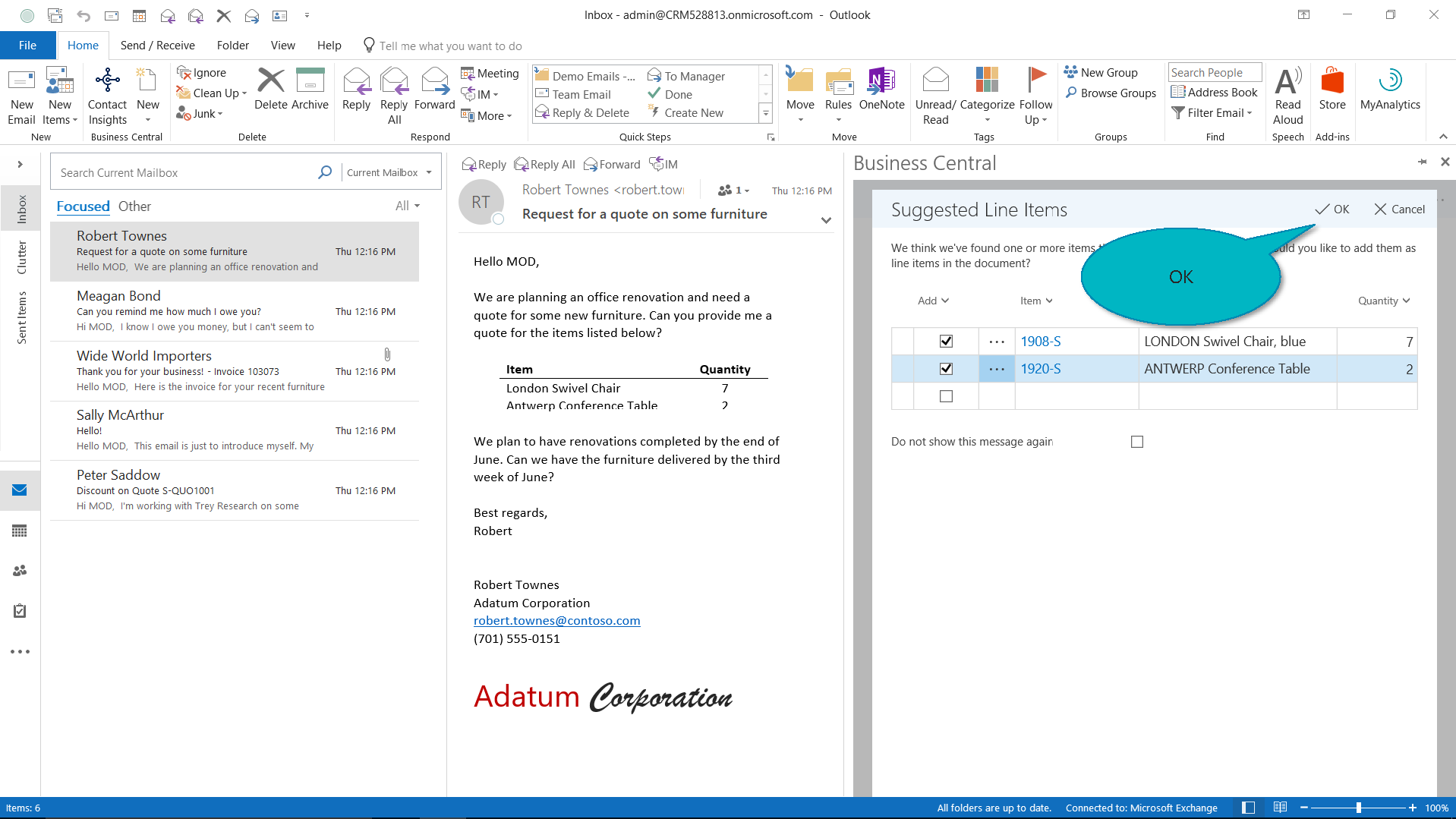Open the All filter dropdown in message list

[x=408, y=206]
